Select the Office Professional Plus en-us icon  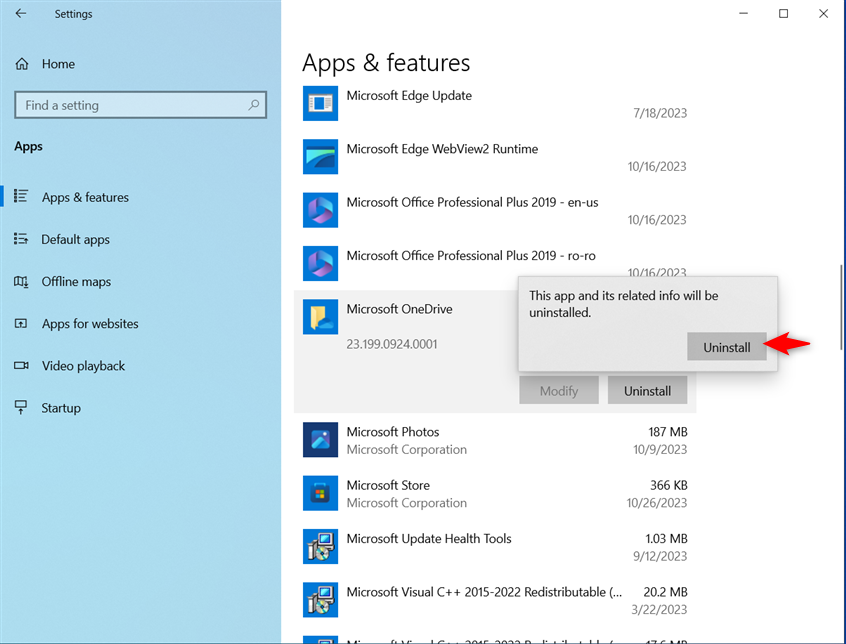tap(320, 210)
